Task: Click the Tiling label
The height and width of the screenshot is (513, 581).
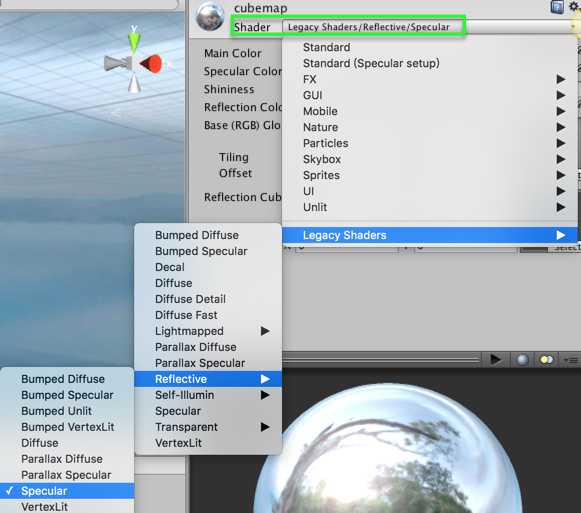Action: tap(233, 157)
